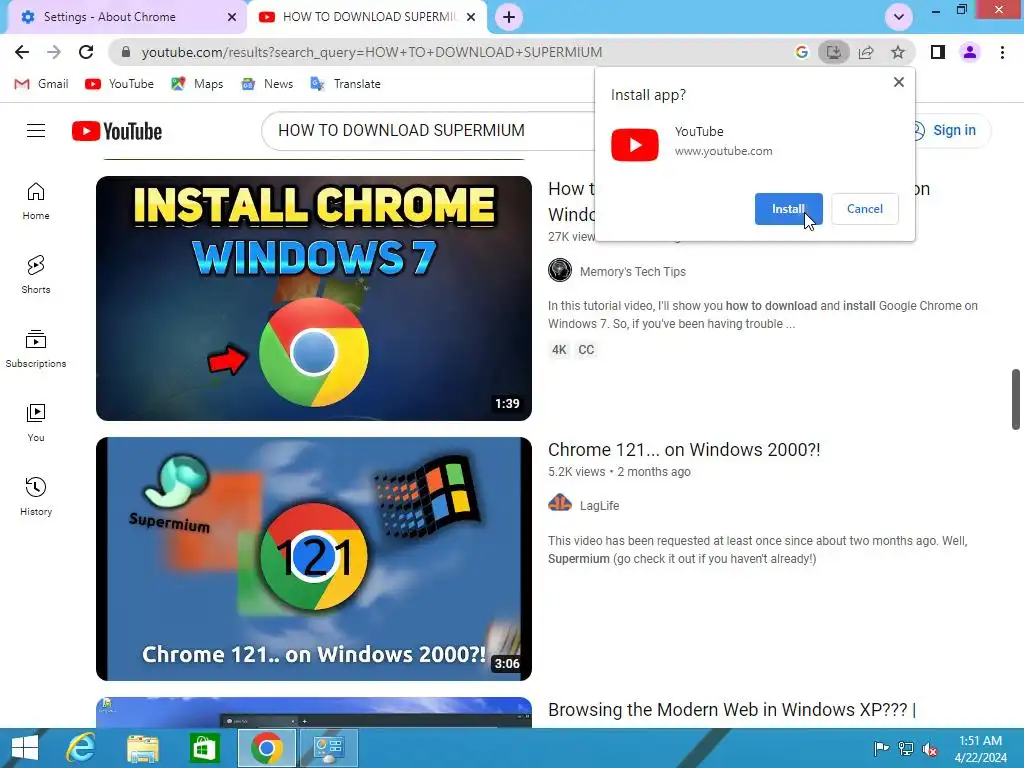Screen dimensions: 1024x768
Task: Click Chrome taskbar icon
Action: tap(266, 748)
